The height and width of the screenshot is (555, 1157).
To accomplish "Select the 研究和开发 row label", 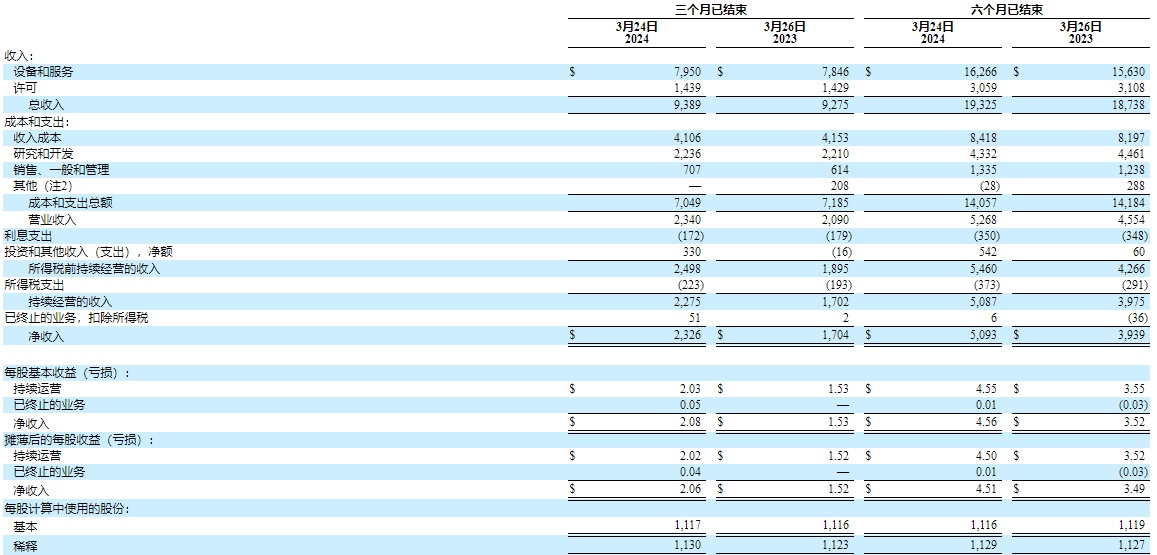I will (43, 153).
